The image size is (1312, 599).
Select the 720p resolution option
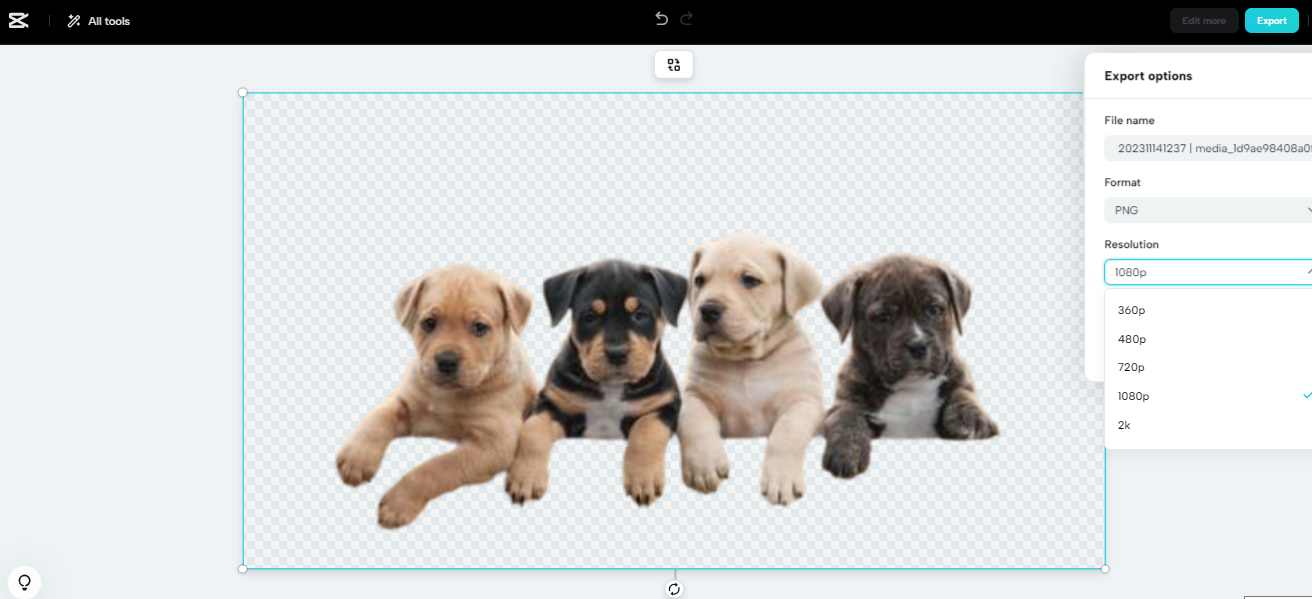tap(1131, 367)
